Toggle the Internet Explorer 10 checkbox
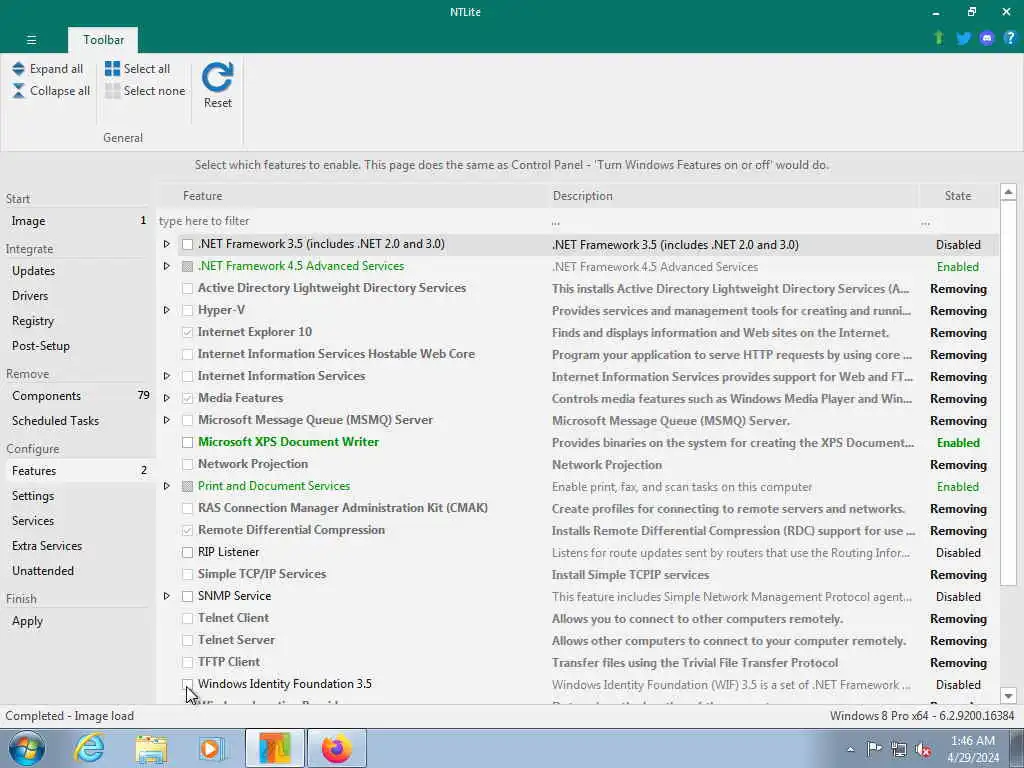This screenshot has width=1024, height=768. tap(187, 332)
